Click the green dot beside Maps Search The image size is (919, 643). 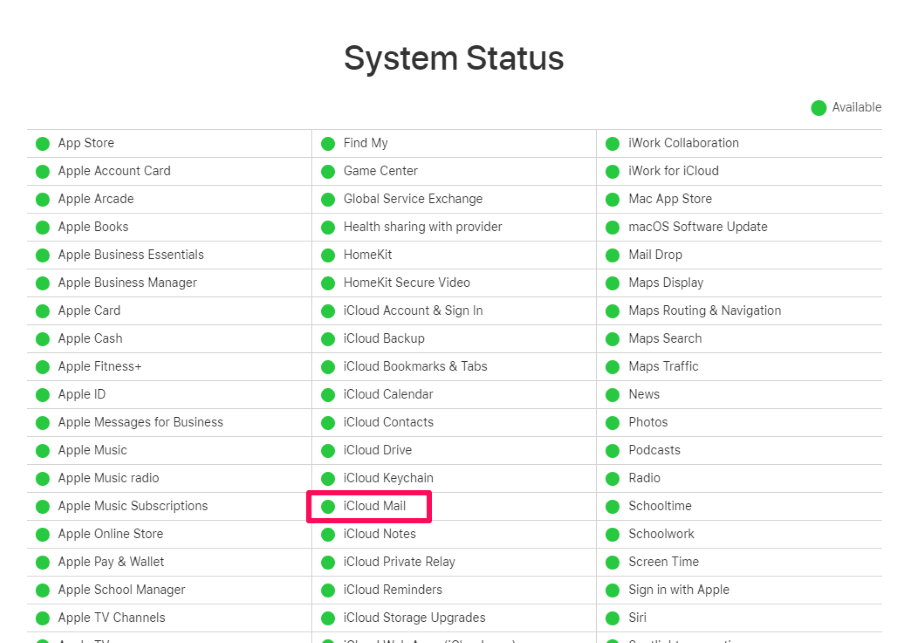(x=612, y=339)
